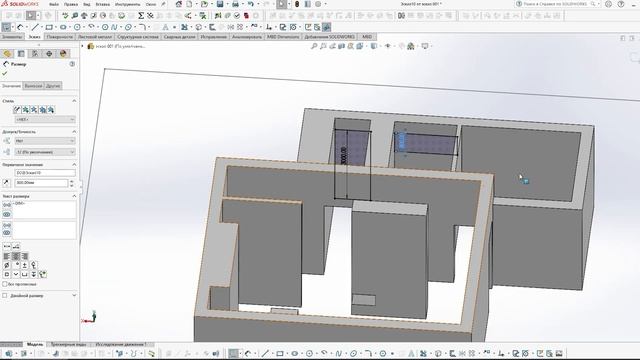Select the Corner Rectangle sketch tool

pyautogui.click(x=49, y=27)
